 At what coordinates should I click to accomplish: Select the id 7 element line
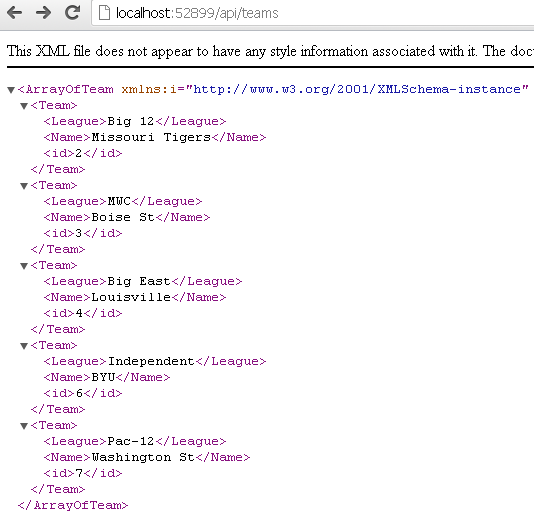tap(83, 473)
